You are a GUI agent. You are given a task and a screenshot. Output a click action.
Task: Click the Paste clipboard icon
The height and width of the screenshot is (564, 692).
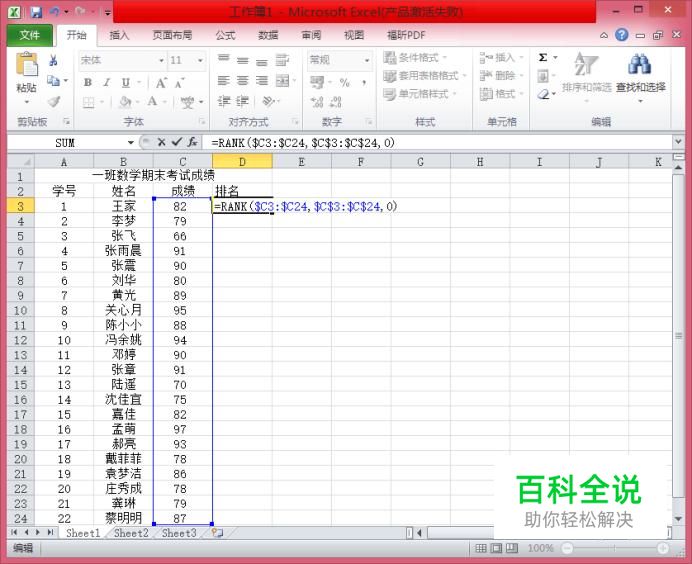[x=26, y=65]
